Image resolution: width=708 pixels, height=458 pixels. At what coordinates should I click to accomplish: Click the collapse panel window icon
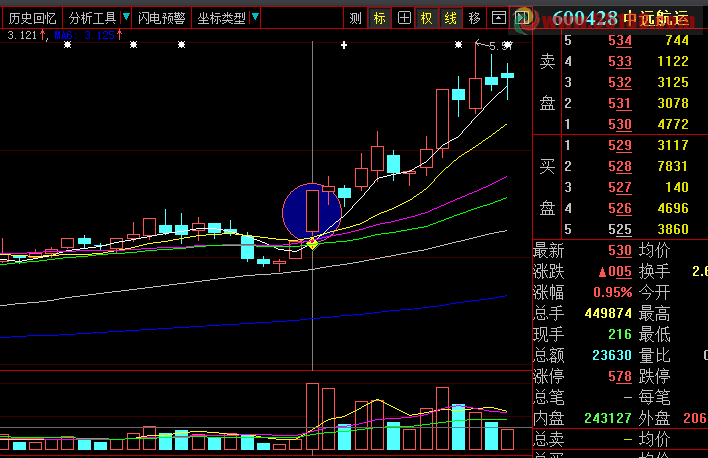(x=498, y=18)
